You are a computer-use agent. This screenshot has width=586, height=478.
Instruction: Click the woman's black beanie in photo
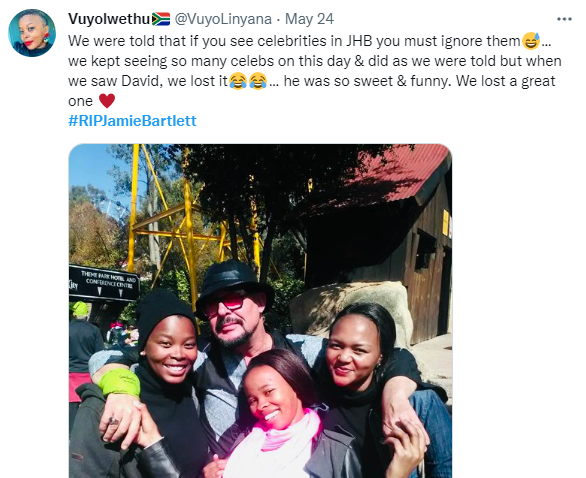tap(163, 314)
